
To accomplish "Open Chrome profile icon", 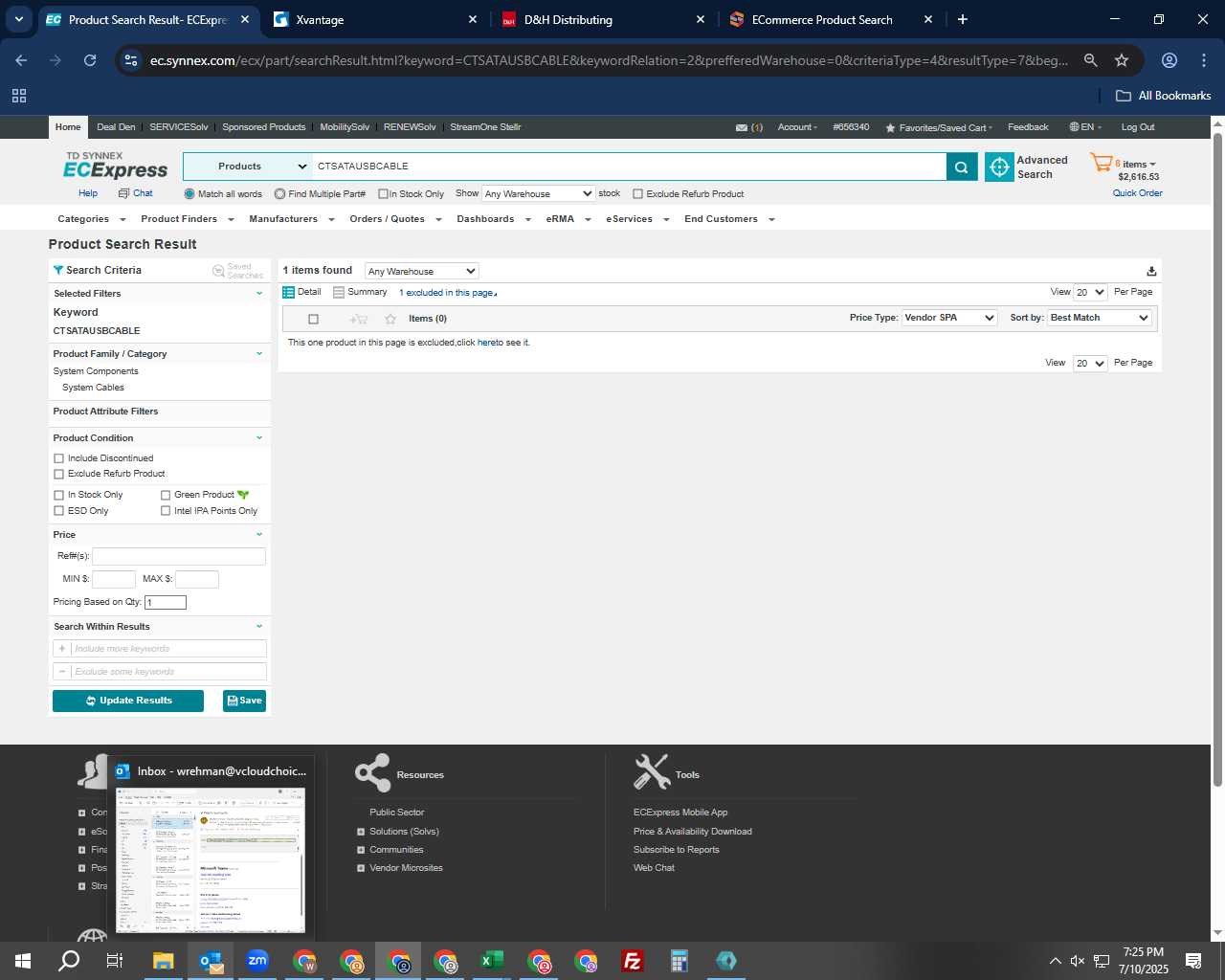I will (x=1169, y=60).
